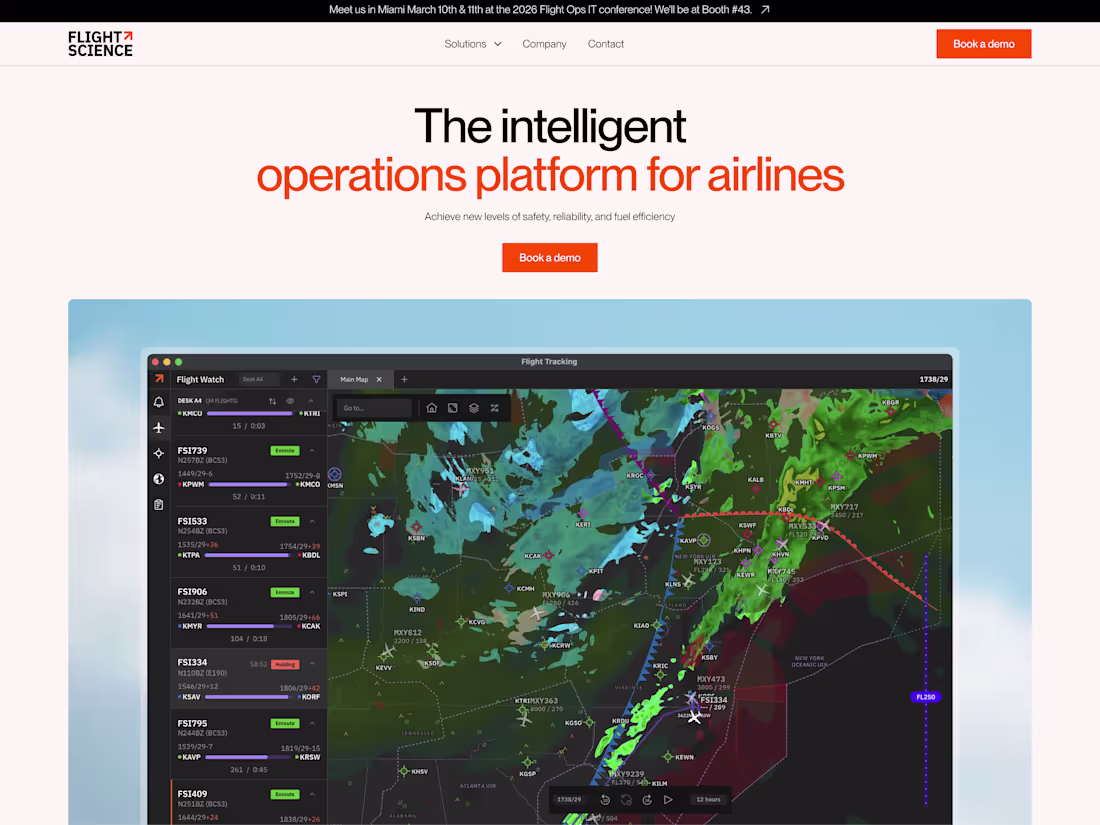This screenshot has width=1100, height=825.
Task: Open the Contact menu item
Action: 605,43
